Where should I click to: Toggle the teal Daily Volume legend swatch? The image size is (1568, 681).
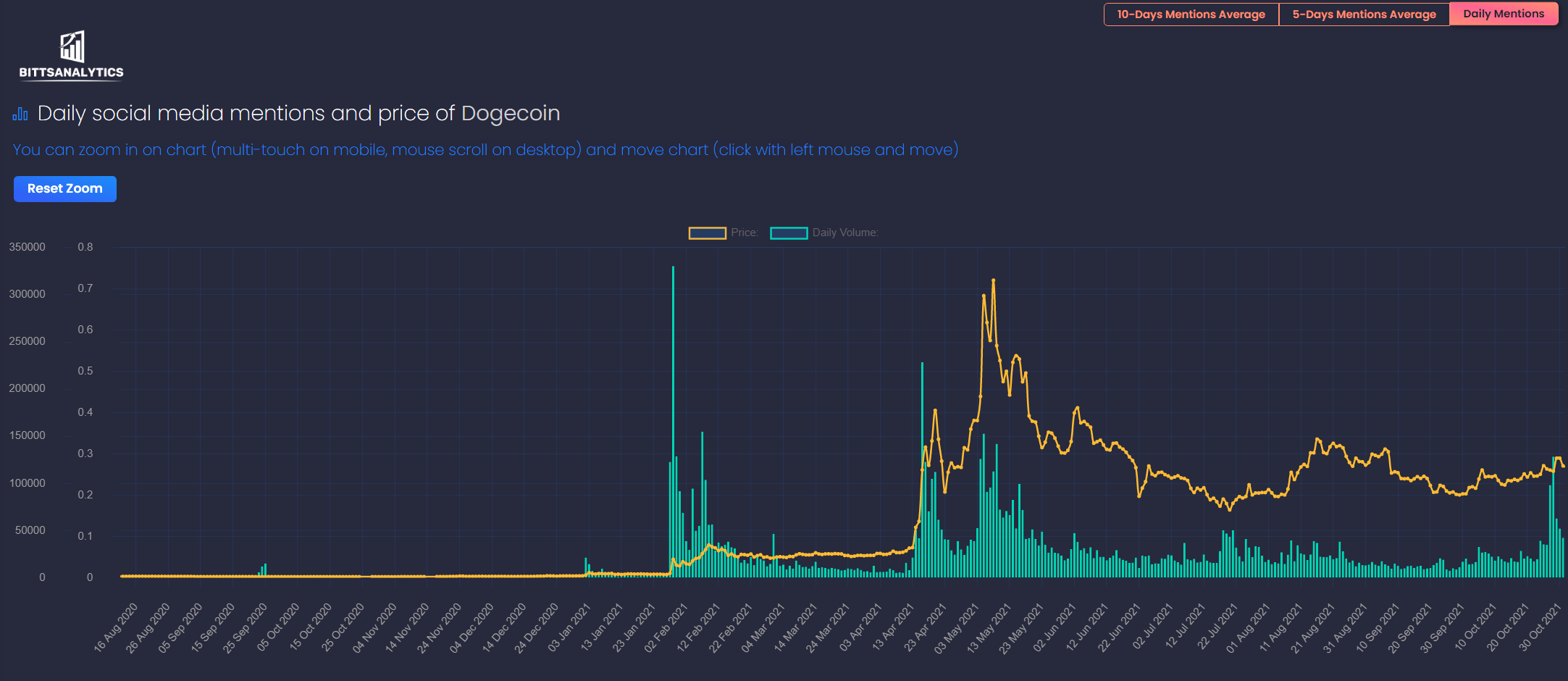pos(789,233)
